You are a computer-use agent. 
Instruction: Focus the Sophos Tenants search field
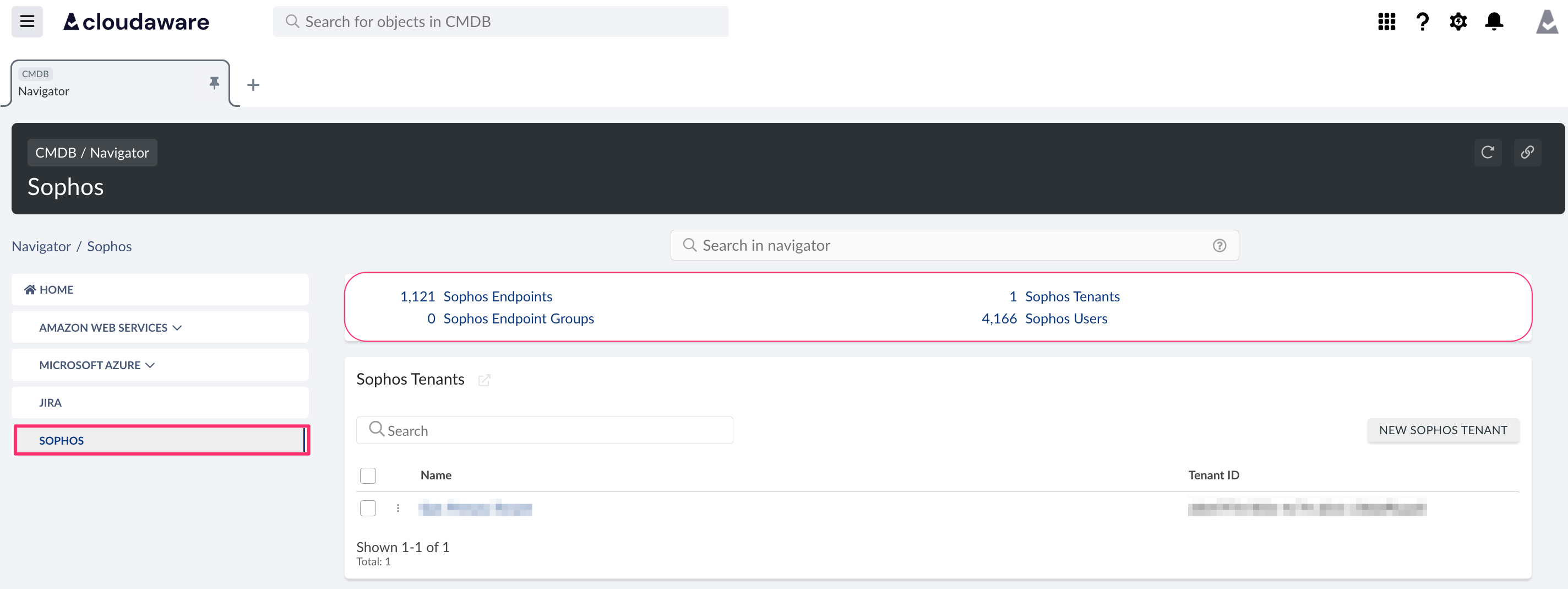pos(544,431)
